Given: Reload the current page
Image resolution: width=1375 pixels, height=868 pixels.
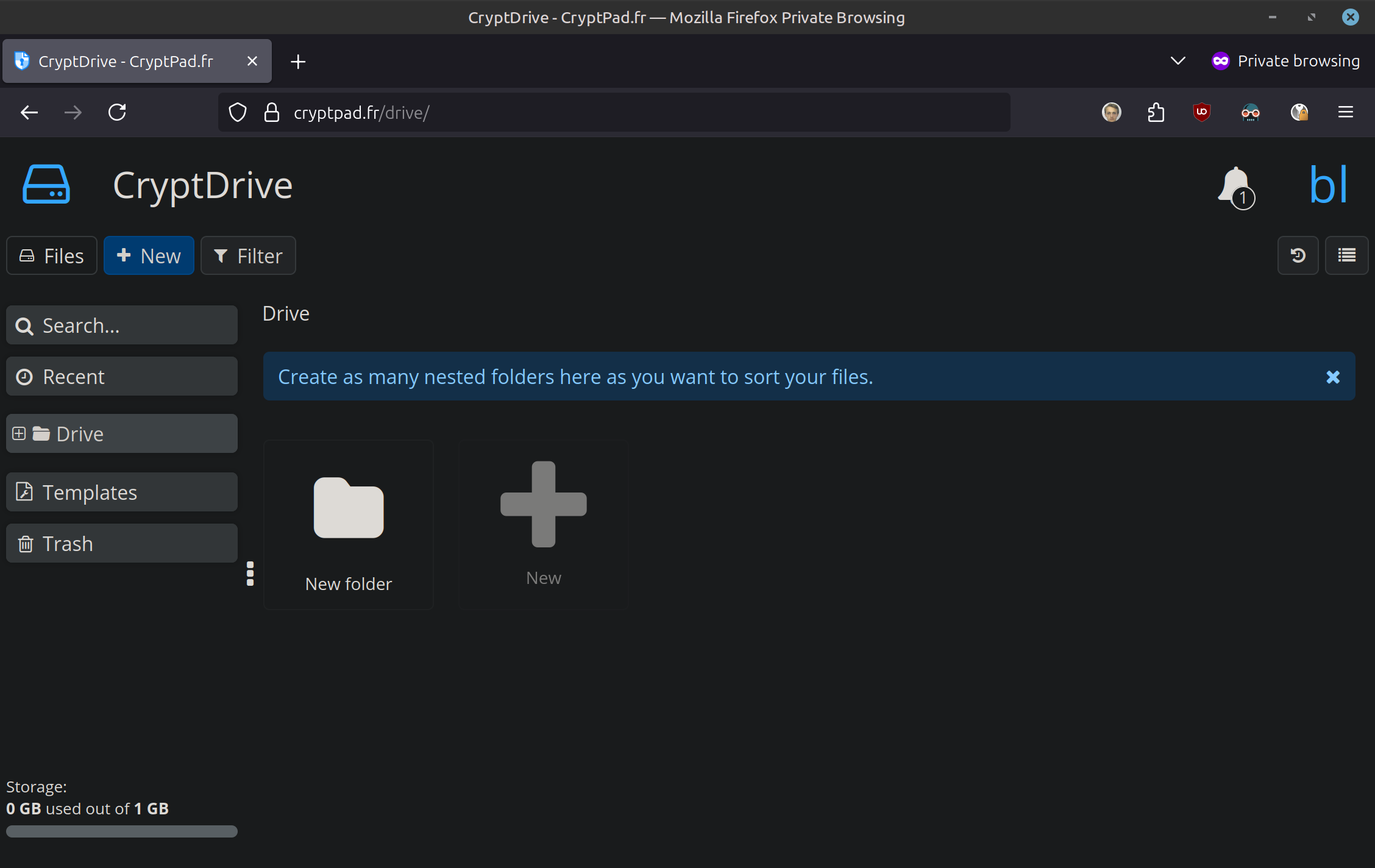Looking at the screenshot, I should point(117,112).
